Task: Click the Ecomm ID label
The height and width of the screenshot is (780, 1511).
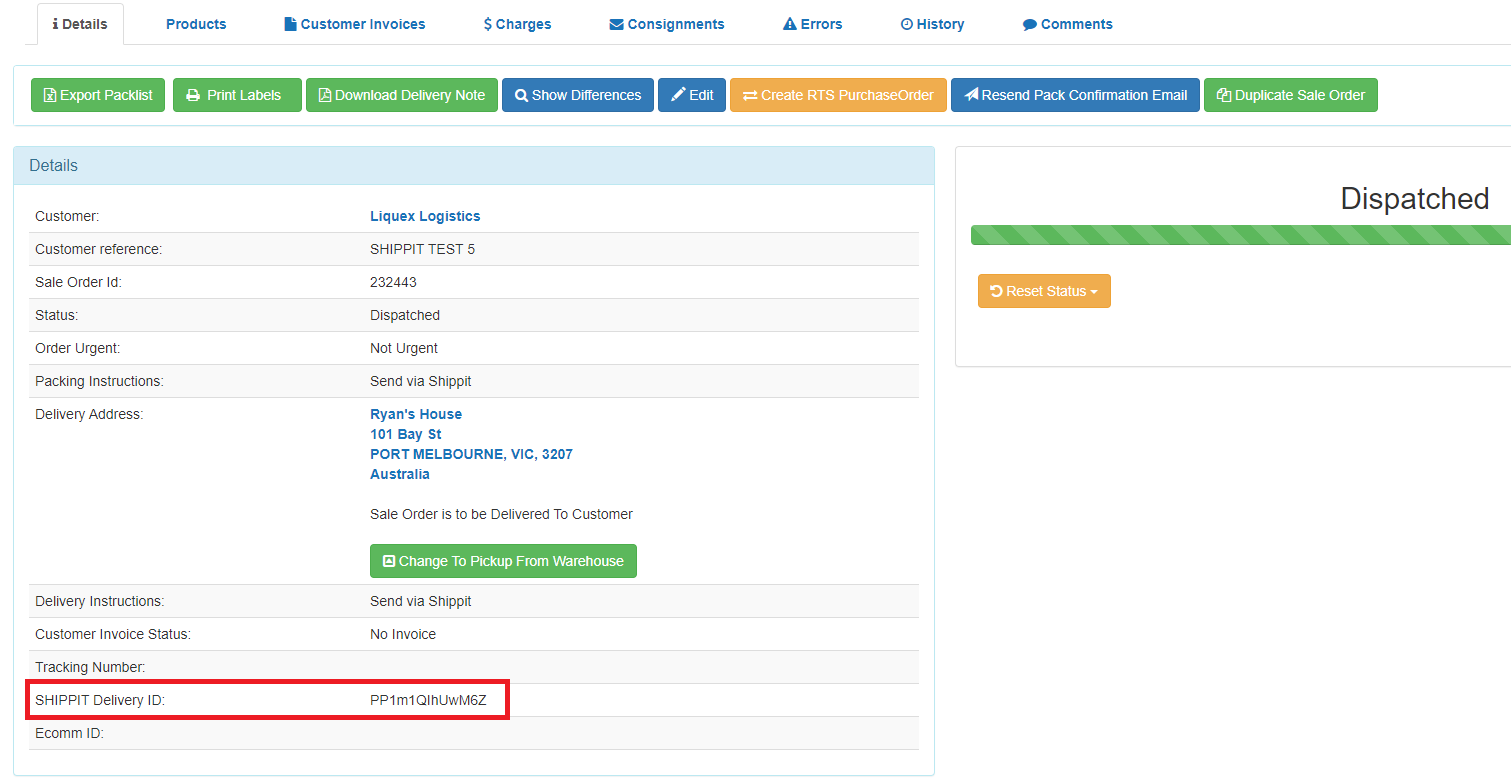Action: pyautogui.click(x=69, y=733)
